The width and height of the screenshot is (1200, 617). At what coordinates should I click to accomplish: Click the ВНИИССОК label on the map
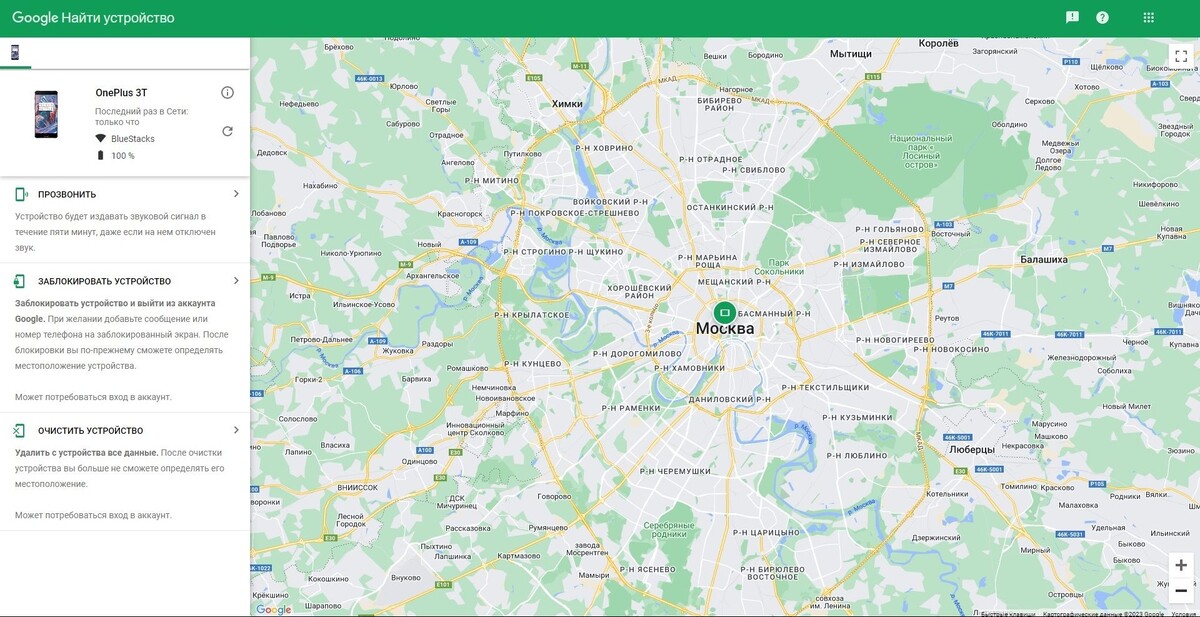pos(357,487)
